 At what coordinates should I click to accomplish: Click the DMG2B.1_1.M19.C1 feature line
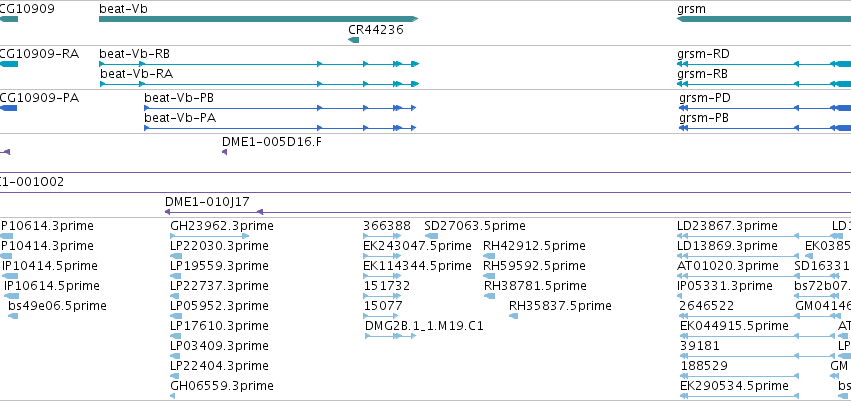tap(391, 336)
